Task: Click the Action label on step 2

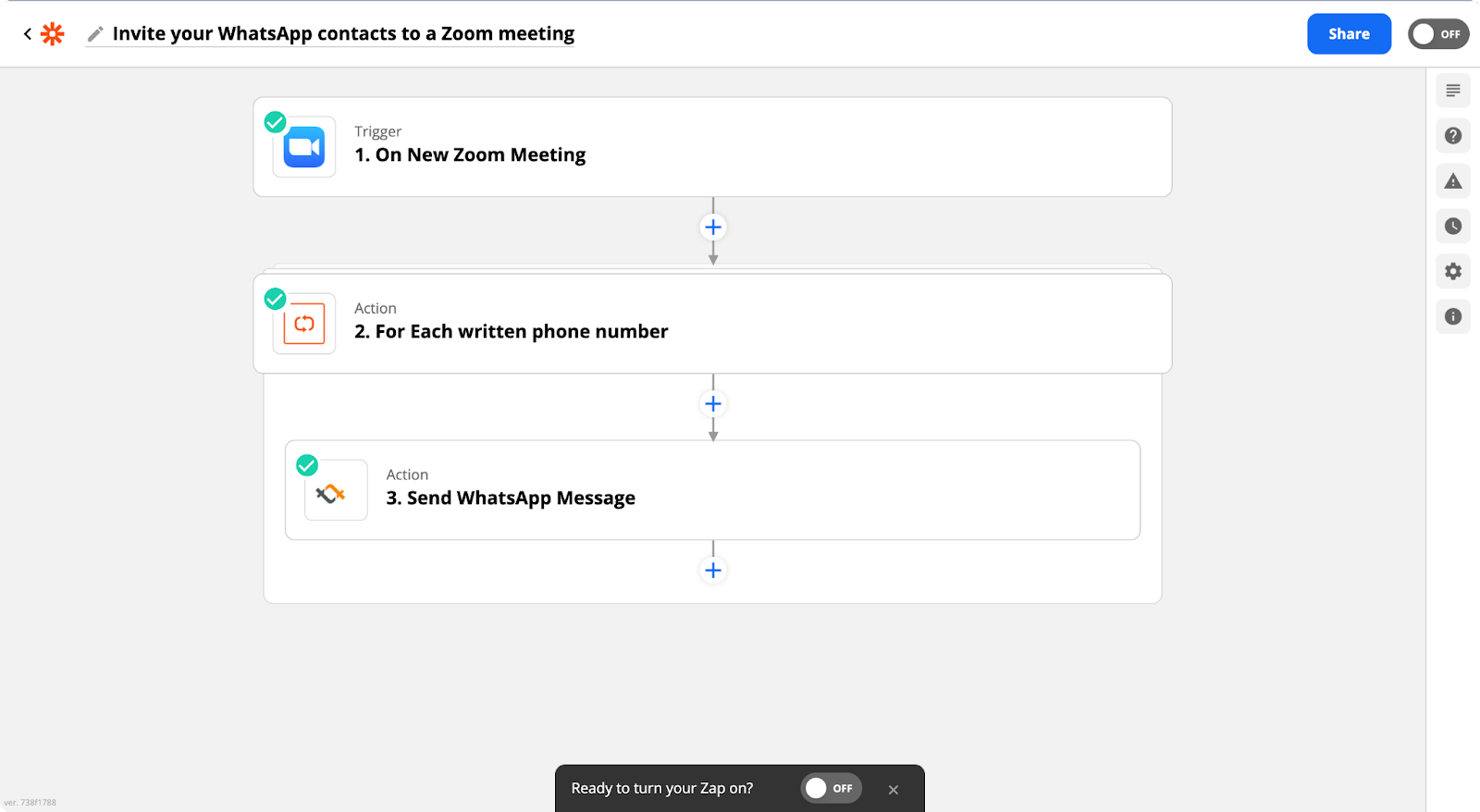Action: pos(376,308)
